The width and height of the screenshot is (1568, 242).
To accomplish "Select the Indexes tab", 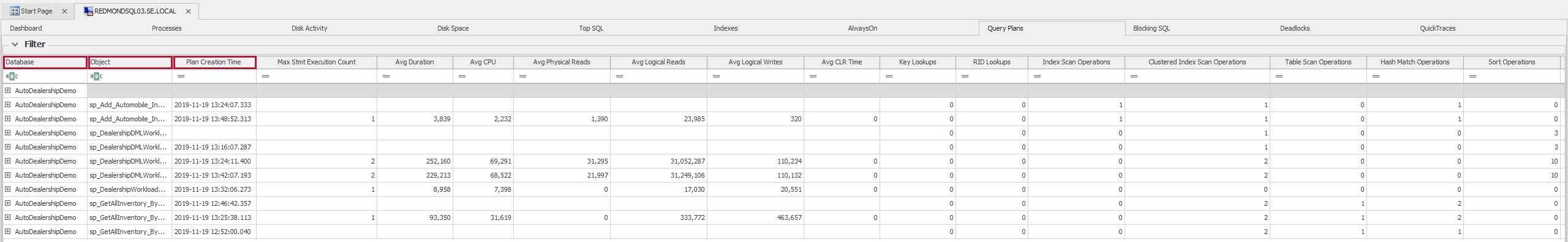I will 725,28.
